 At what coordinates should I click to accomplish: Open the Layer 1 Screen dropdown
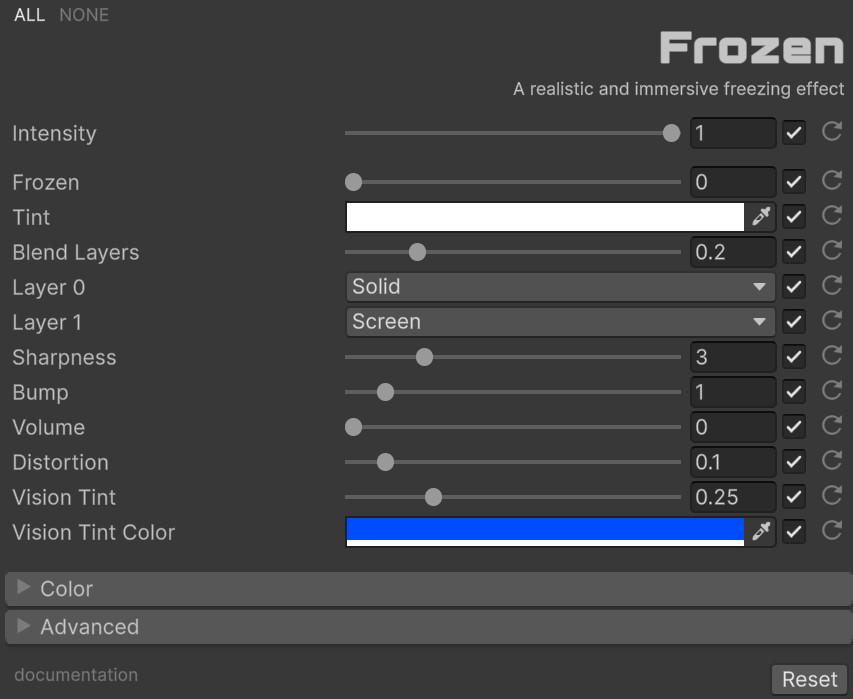point(560,322)
